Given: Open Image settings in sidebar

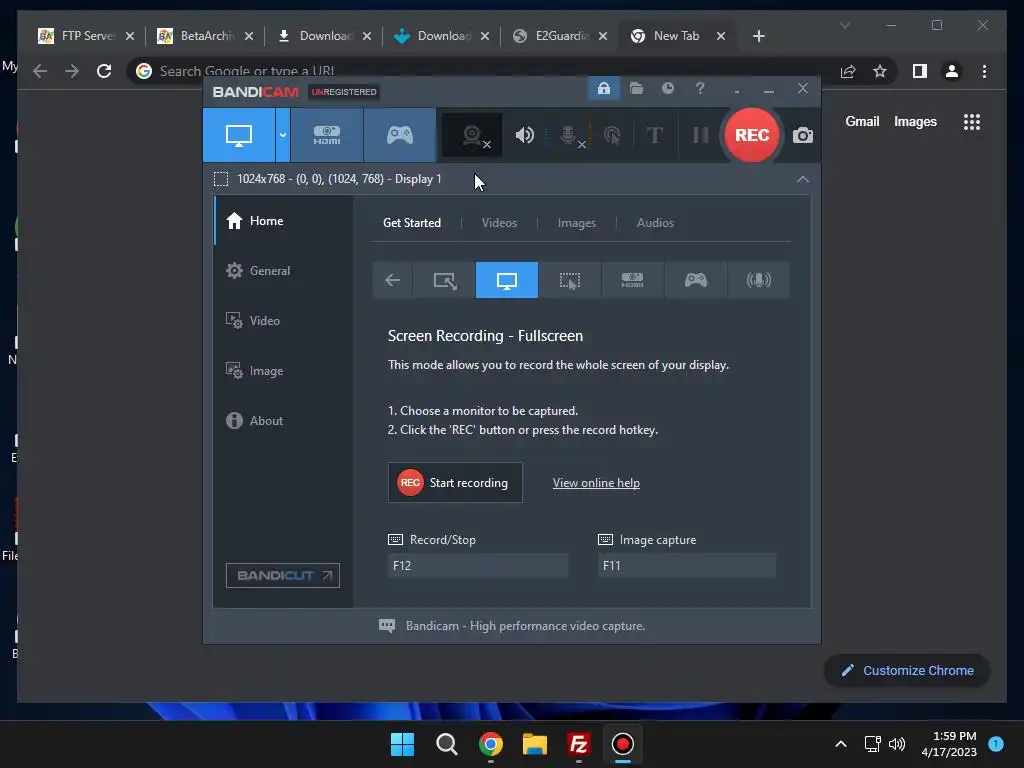Looking at the screenshot, I should pyautogui.click(x=283, y=370).
